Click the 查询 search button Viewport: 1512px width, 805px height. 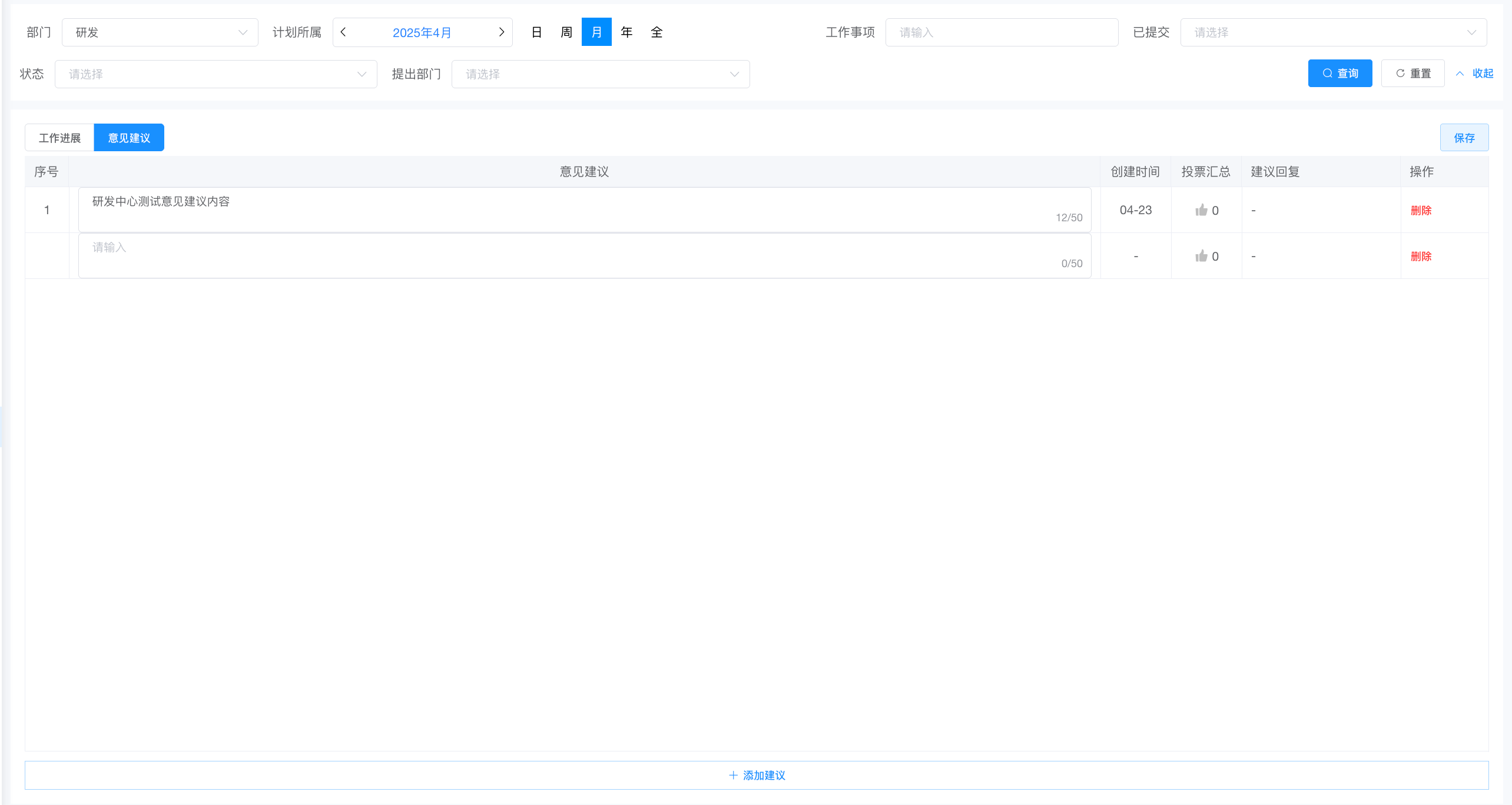[x=1339, y=74]
